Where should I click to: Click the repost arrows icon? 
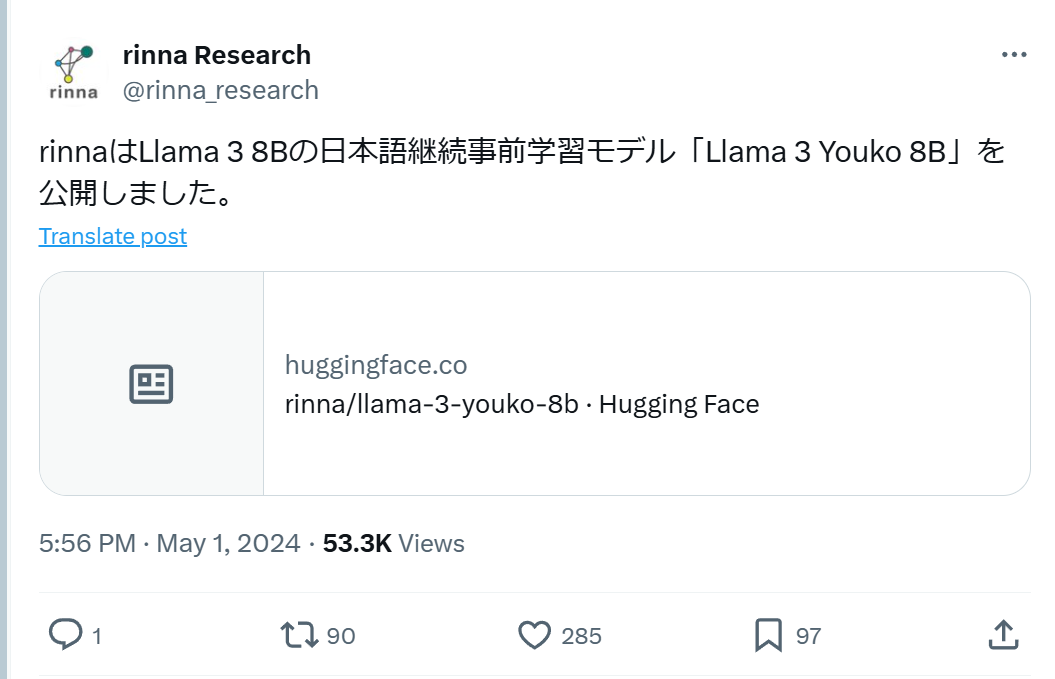click(299, 634)
